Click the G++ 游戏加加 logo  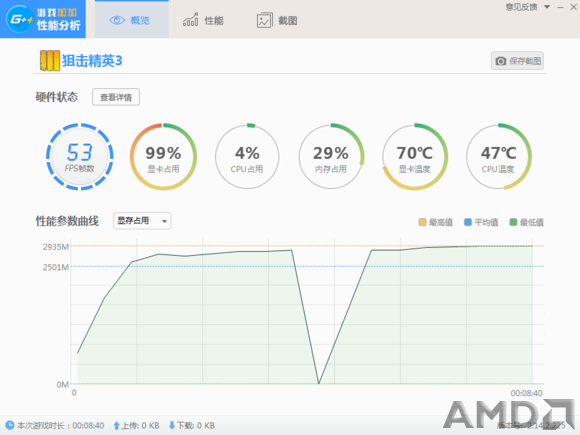pyautogui.click(x=43, y=19)
